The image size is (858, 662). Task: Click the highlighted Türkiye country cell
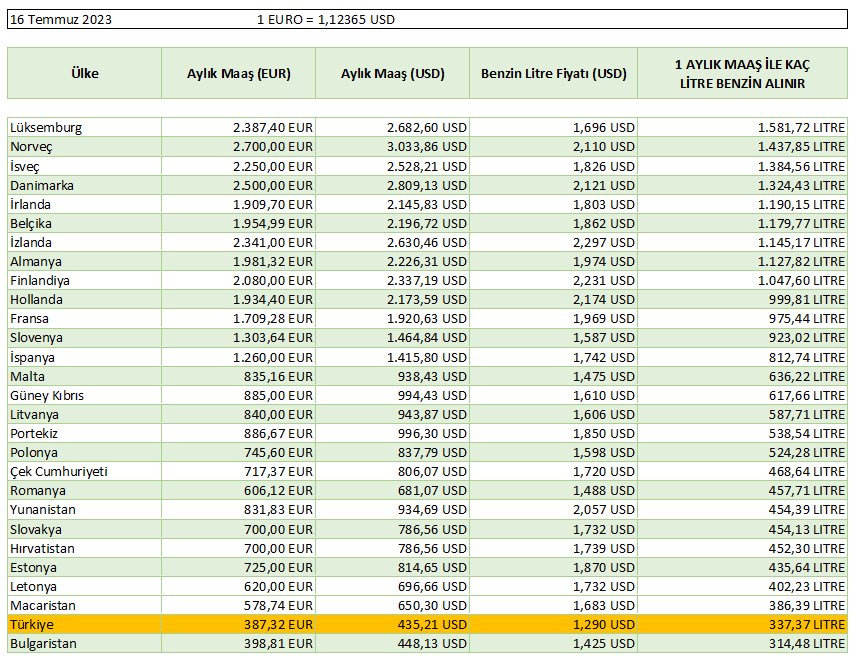coord(84,624)
